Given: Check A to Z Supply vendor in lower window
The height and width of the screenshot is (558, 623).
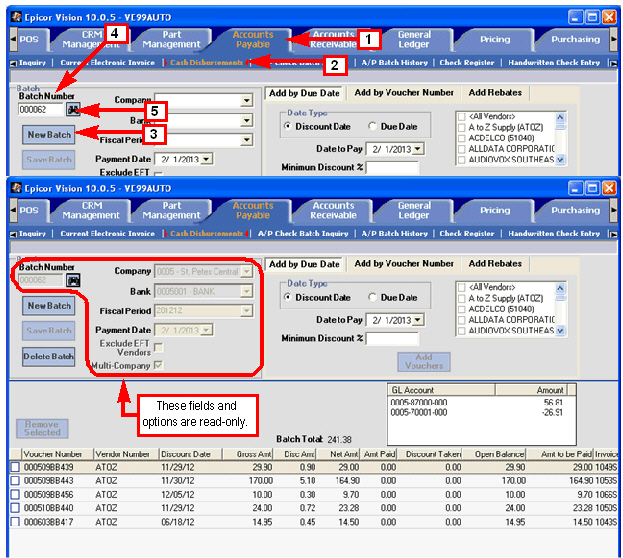Looking at the screenshot, I should tap(462, 298).
